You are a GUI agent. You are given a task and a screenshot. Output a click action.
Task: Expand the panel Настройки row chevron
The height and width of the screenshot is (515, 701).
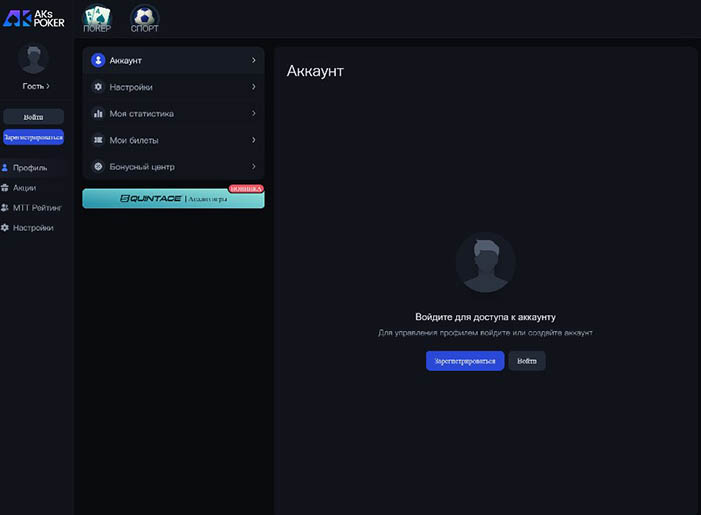pos(253,87)
